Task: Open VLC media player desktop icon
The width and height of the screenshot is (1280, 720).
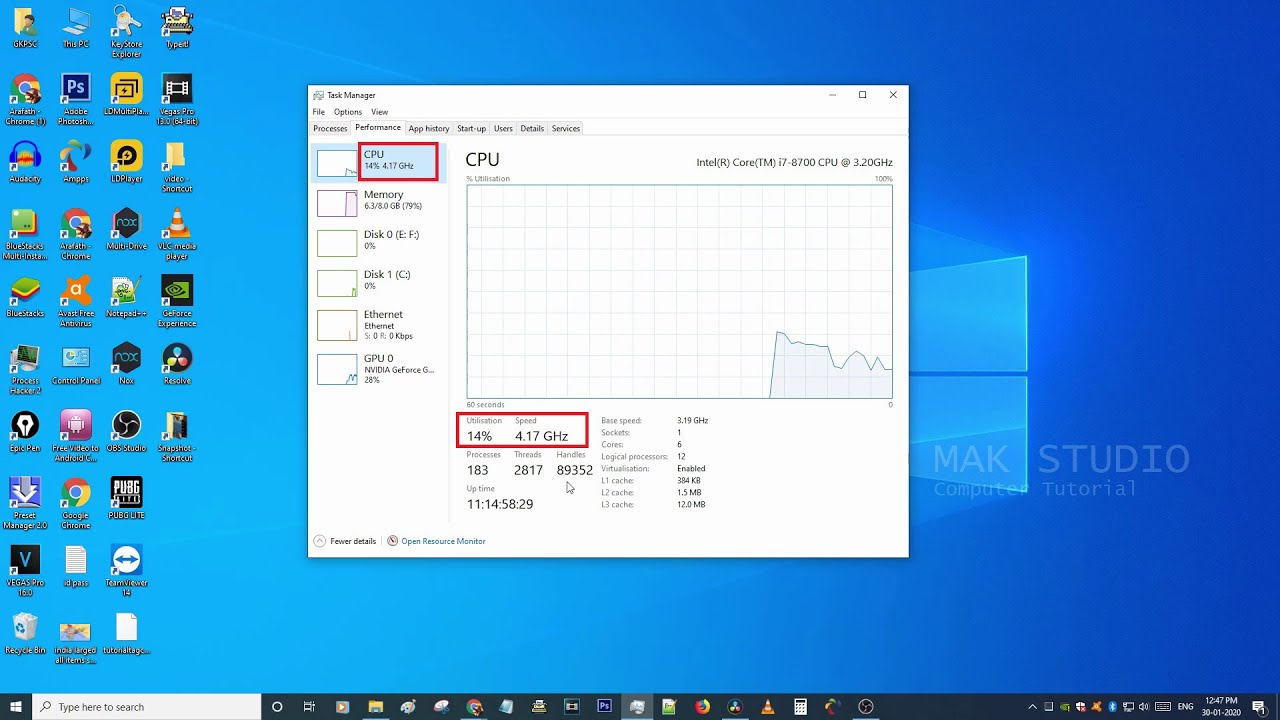Action: point(177,234)
